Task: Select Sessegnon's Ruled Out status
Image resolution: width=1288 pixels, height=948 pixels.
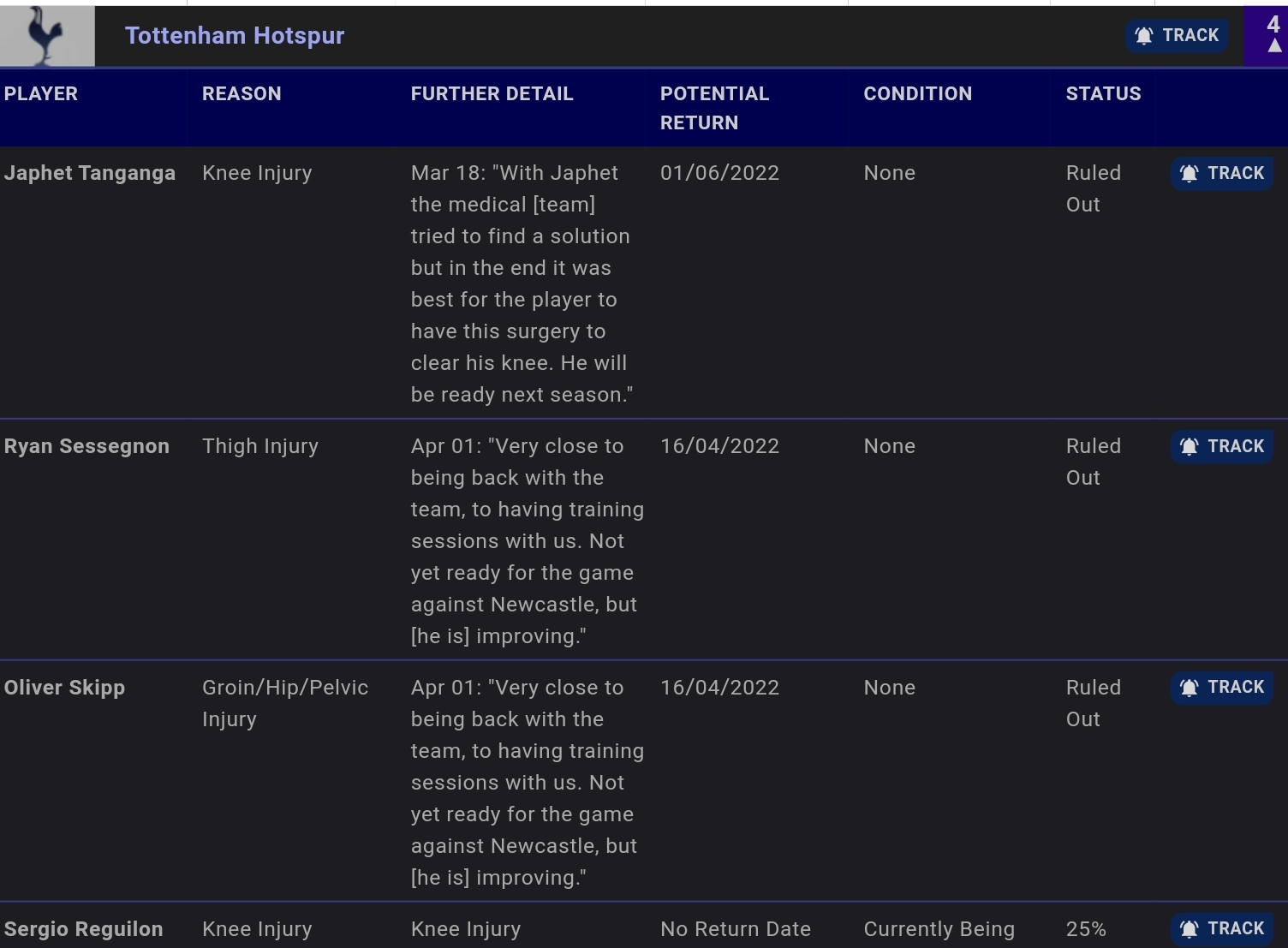Action: pyautogui.click(x=1093, y=462)
